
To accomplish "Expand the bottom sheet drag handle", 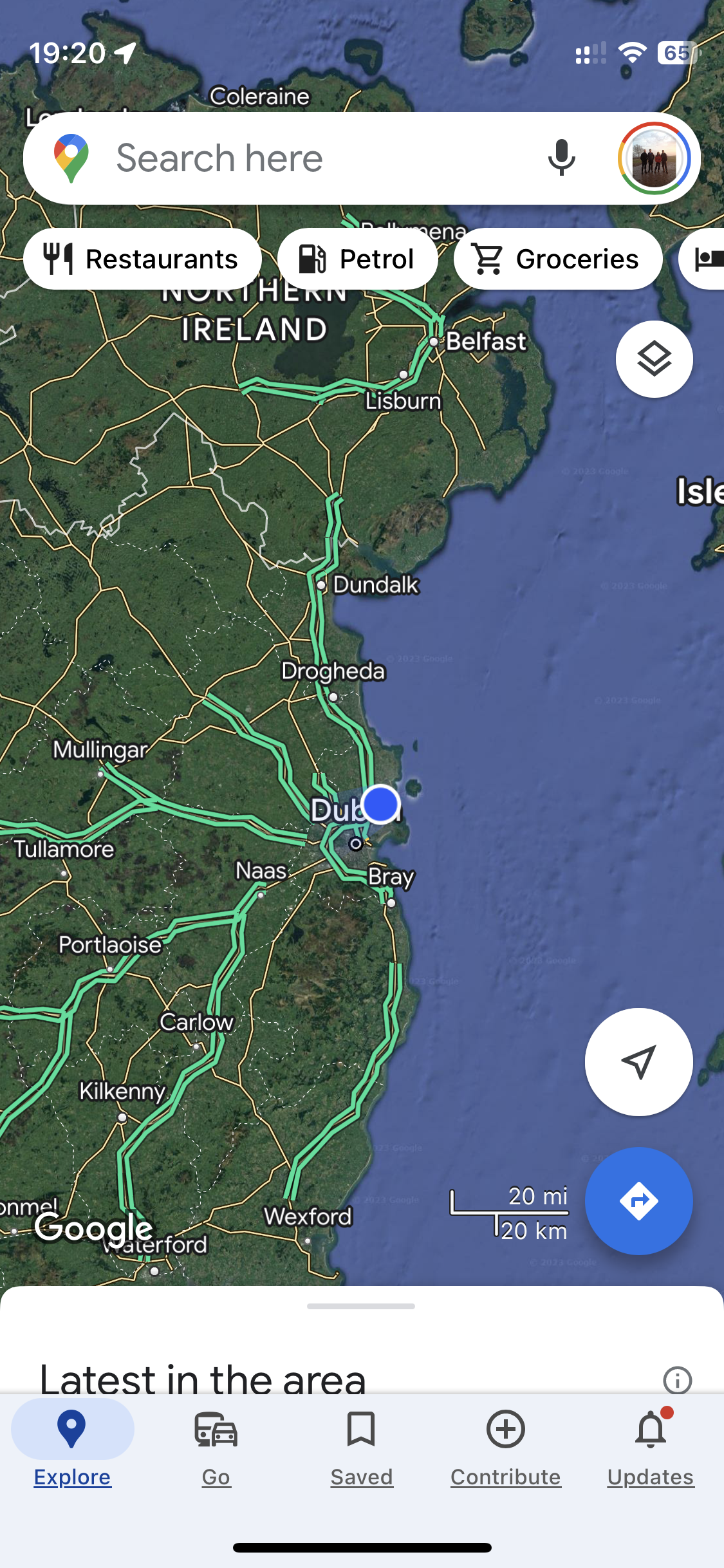I will coord(361,1306).
